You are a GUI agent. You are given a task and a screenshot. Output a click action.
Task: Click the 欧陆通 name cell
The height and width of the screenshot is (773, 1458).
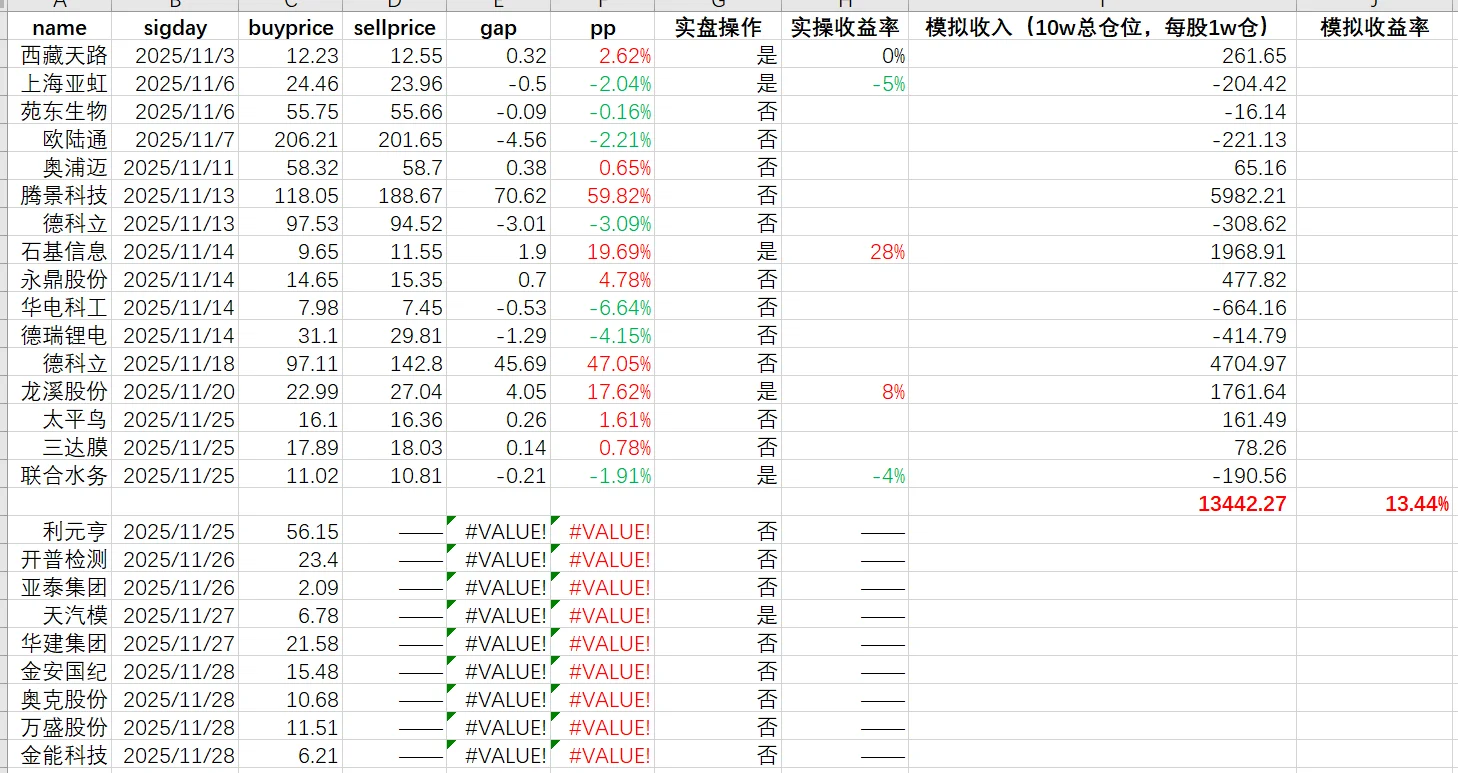coord(59,139)
